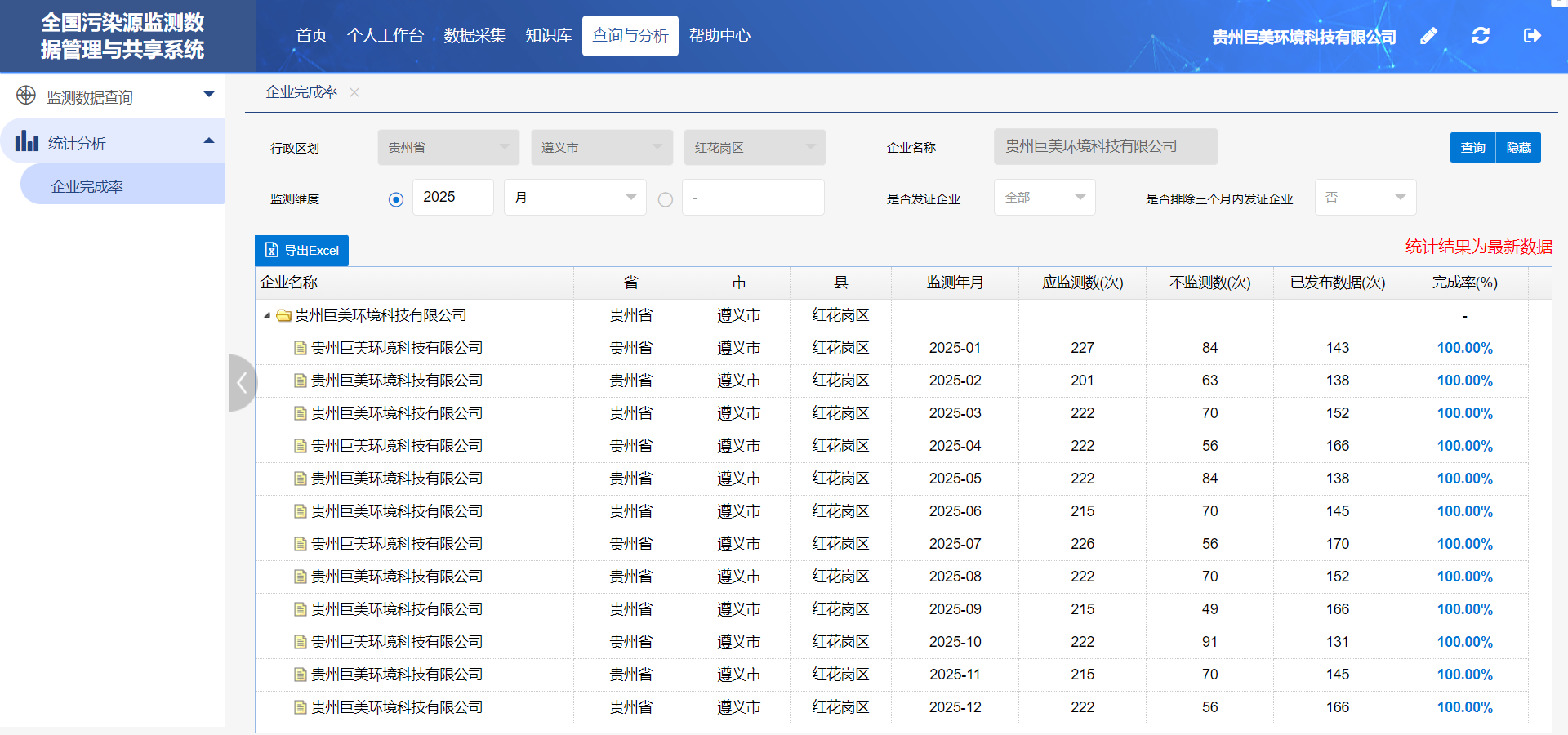Collapse the 贵州巨美环境科技有限公司 tree node

click(x=266, y=315)
